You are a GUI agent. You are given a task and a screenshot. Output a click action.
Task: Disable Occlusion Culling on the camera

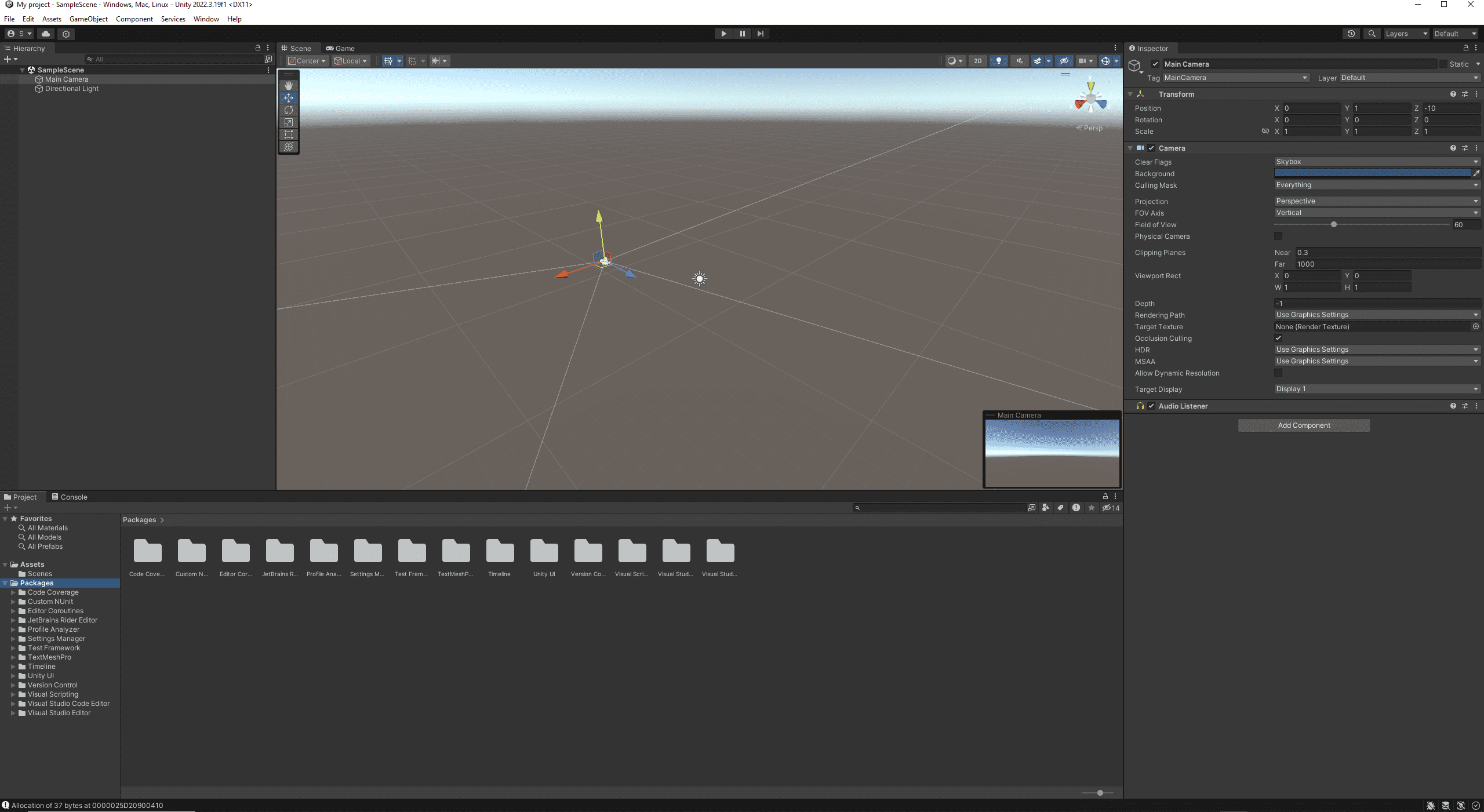(x=1278, y=338)
